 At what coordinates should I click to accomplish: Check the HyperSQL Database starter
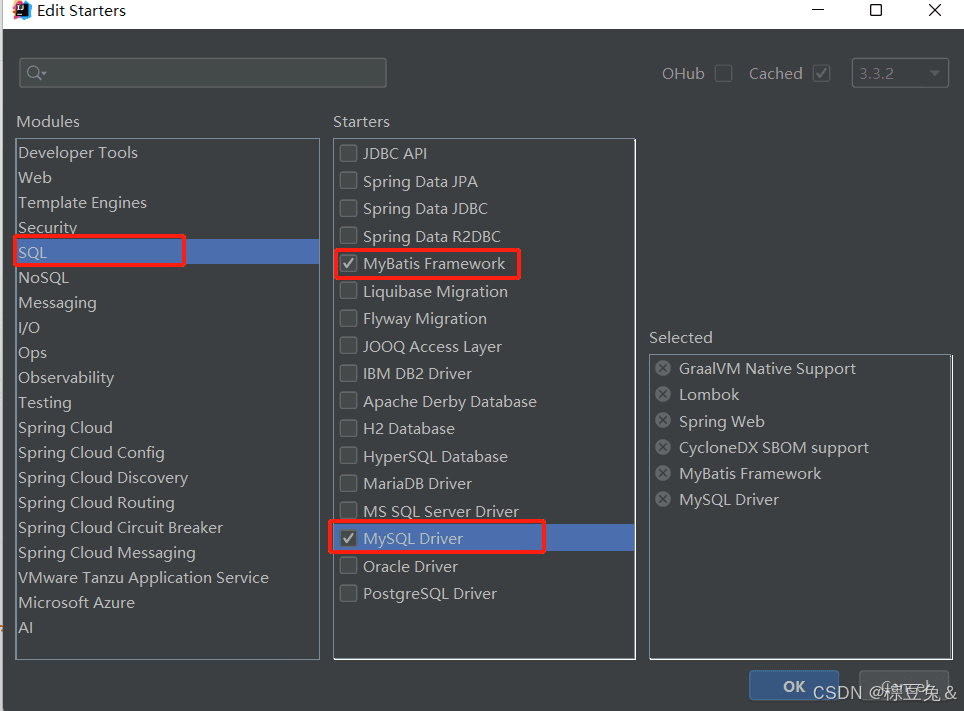tap(349, 456)
